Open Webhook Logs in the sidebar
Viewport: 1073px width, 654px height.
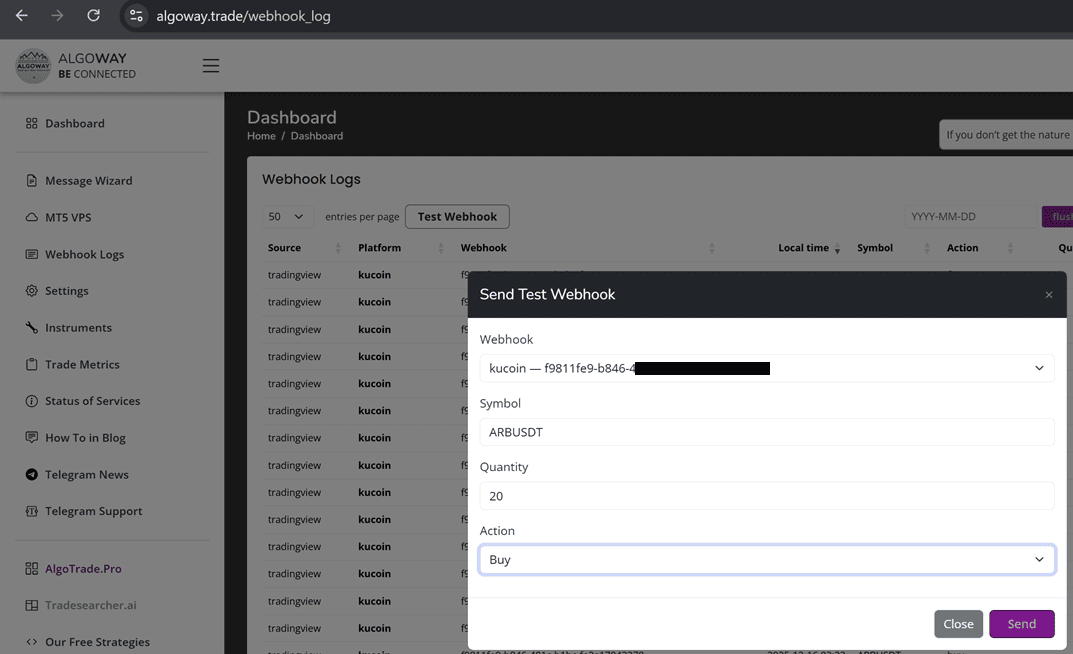pos(85,254)
